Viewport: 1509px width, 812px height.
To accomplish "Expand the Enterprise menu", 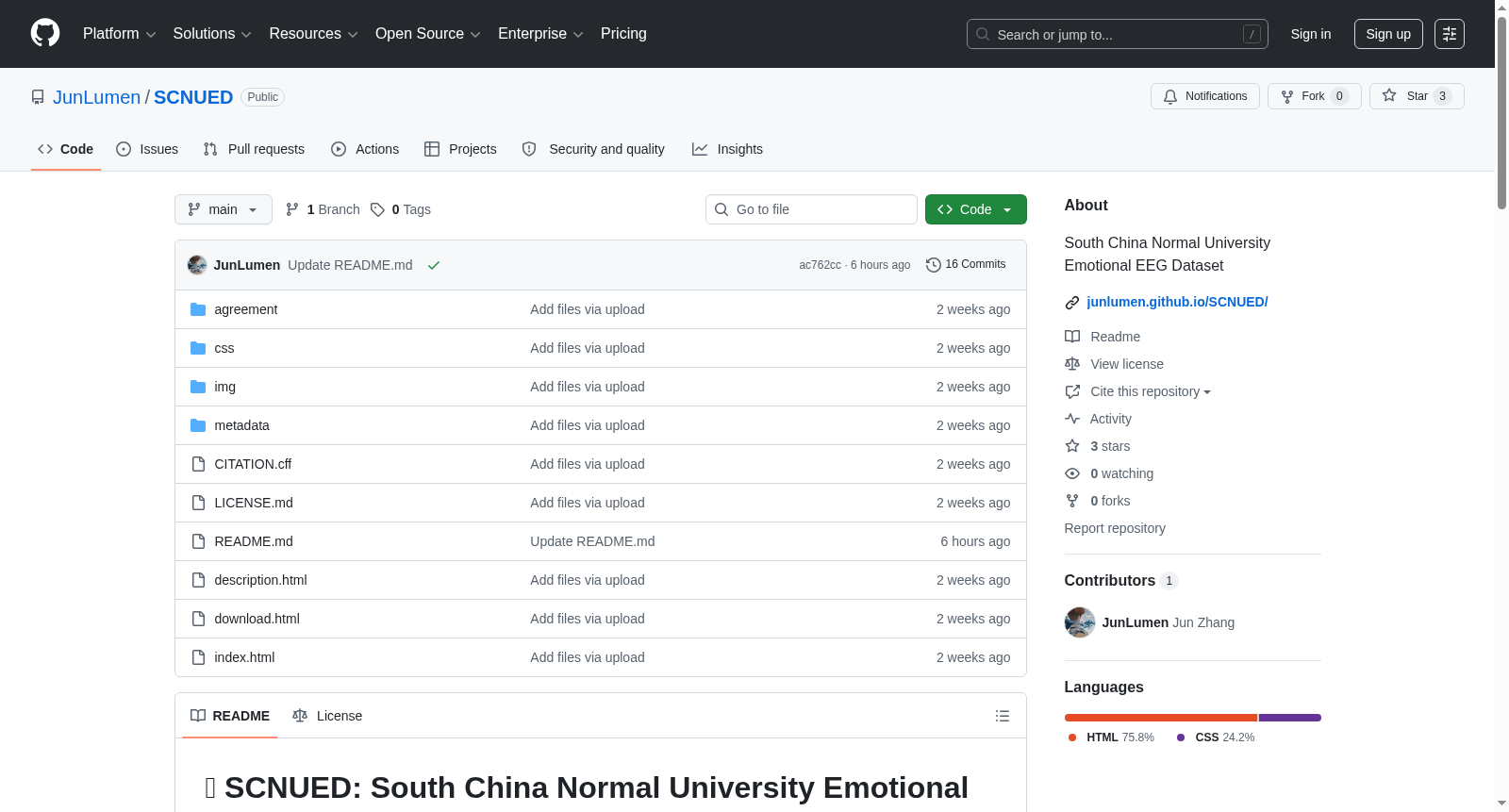I will 540,34.
